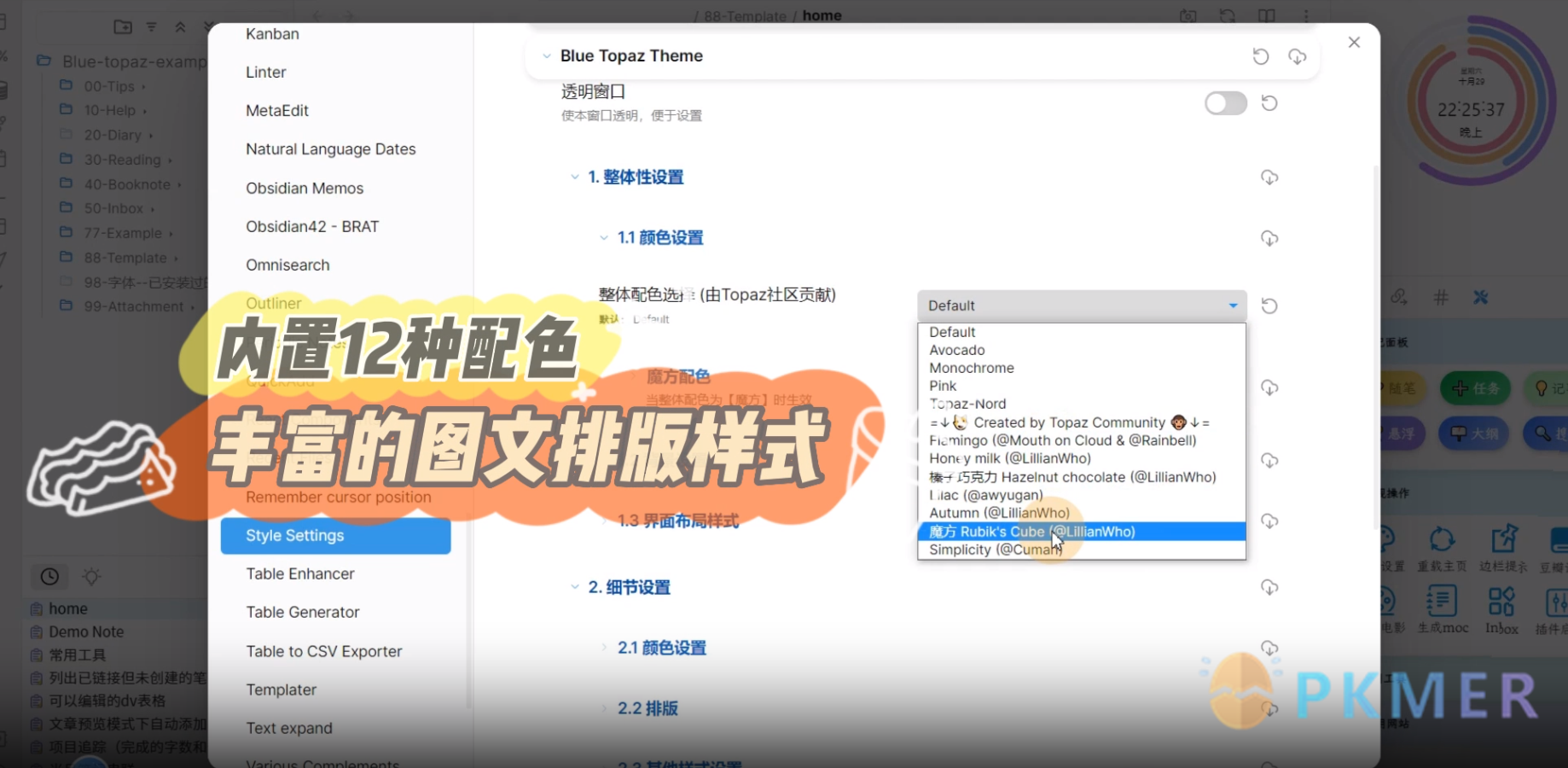Click the new folder icon in file explorer
1568x768 pixels.
click(123, 27)
